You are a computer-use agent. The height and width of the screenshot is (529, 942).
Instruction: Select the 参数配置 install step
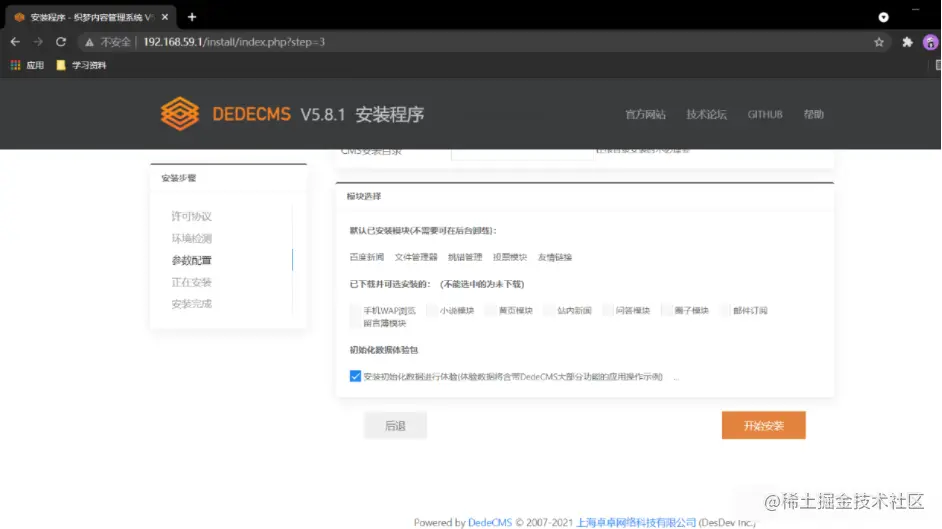pos(192,260)
